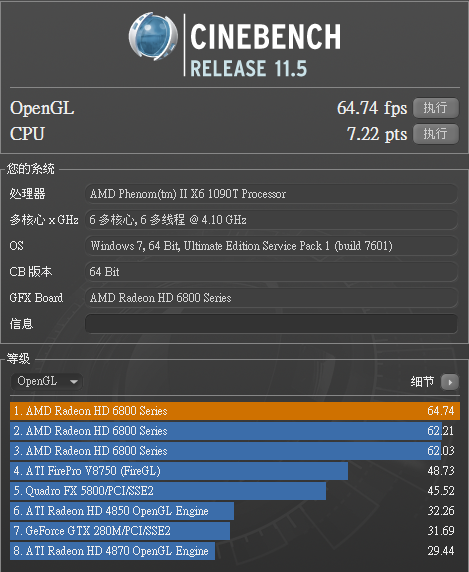
Task: Open the OpenGL ranking dropdown
Action: (47, 382)
